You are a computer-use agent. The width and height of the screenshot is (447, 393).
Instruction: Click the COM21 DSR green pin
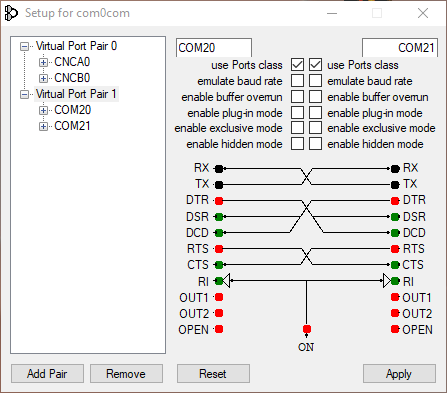[x=395, y=217]
